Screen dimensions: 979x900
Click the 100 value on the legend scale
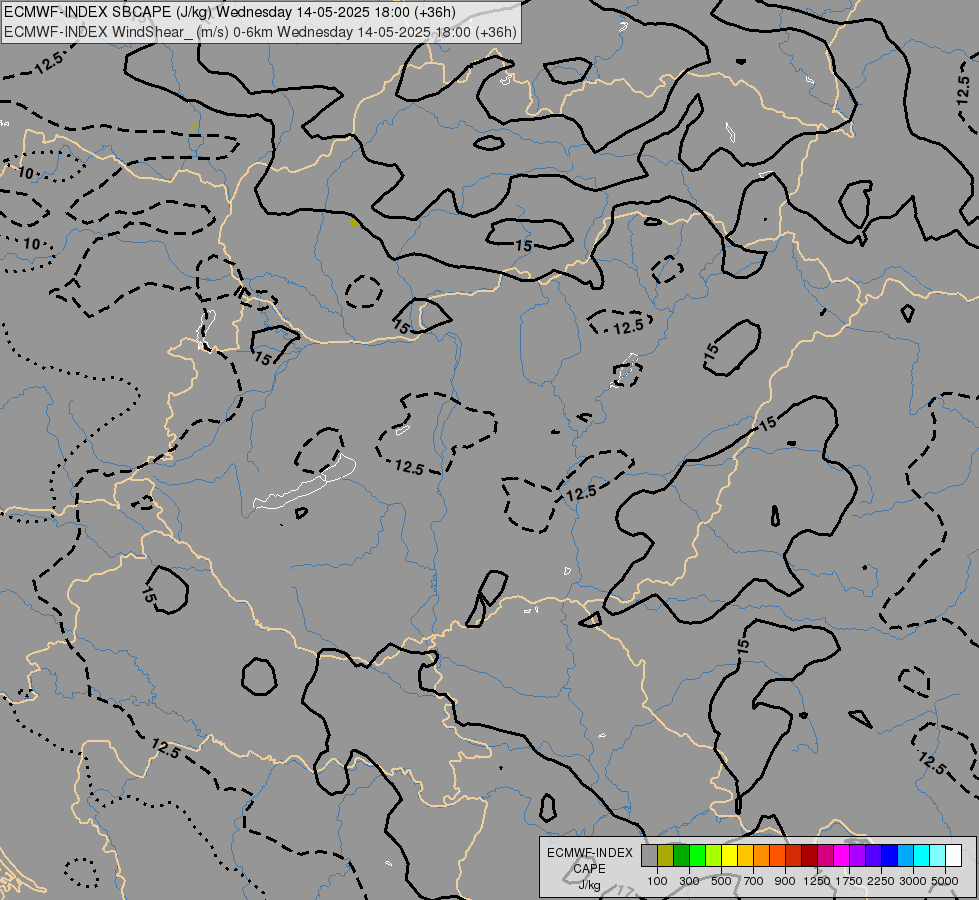point(657,881)
